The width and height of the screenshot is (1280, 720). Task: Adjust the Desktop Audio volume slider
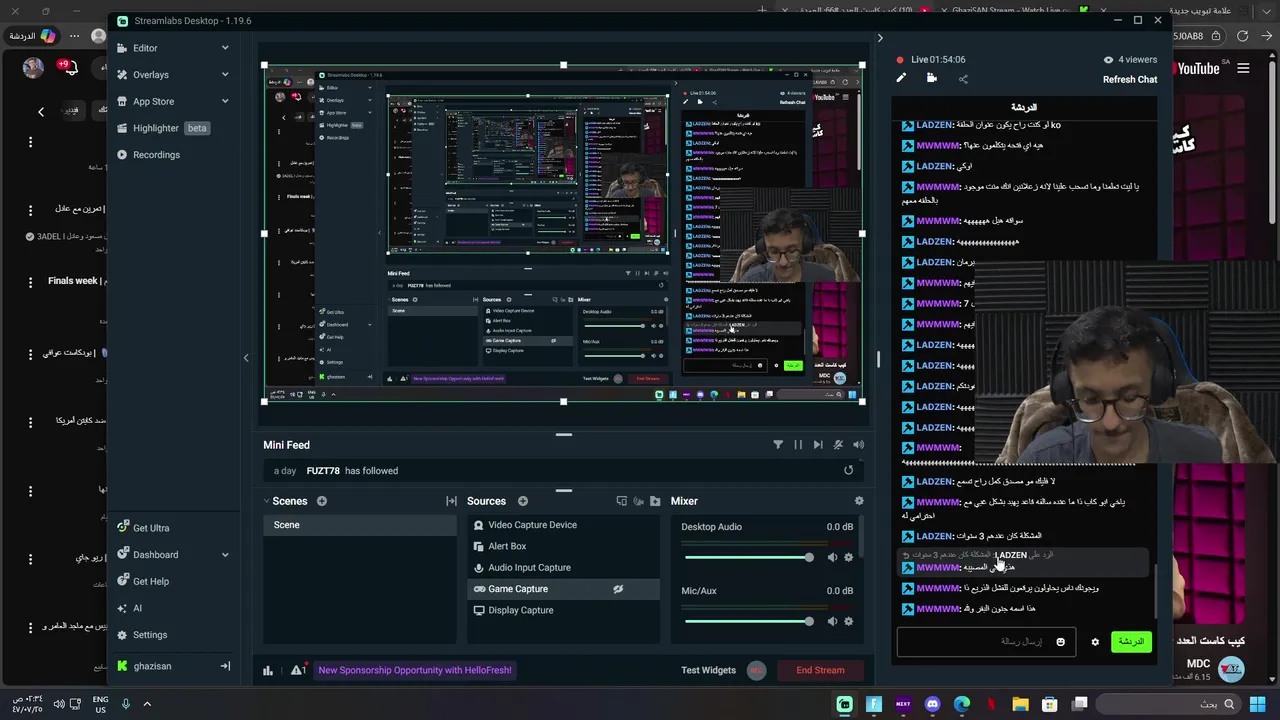(750, 557)
